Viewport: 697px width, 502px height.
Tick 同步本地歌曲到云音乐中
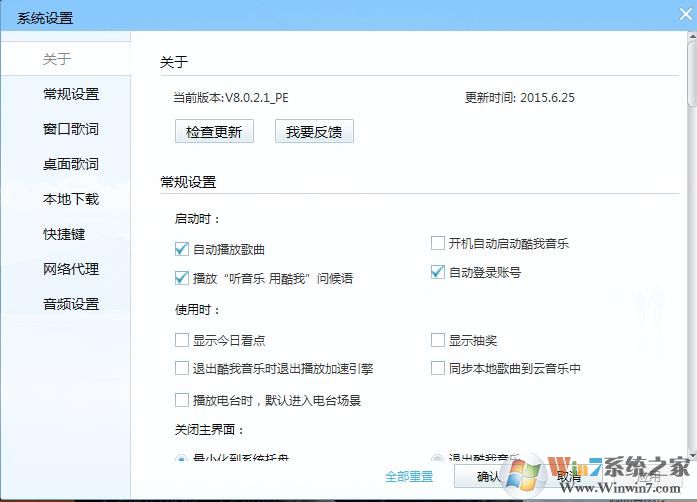tap(438, 368)
